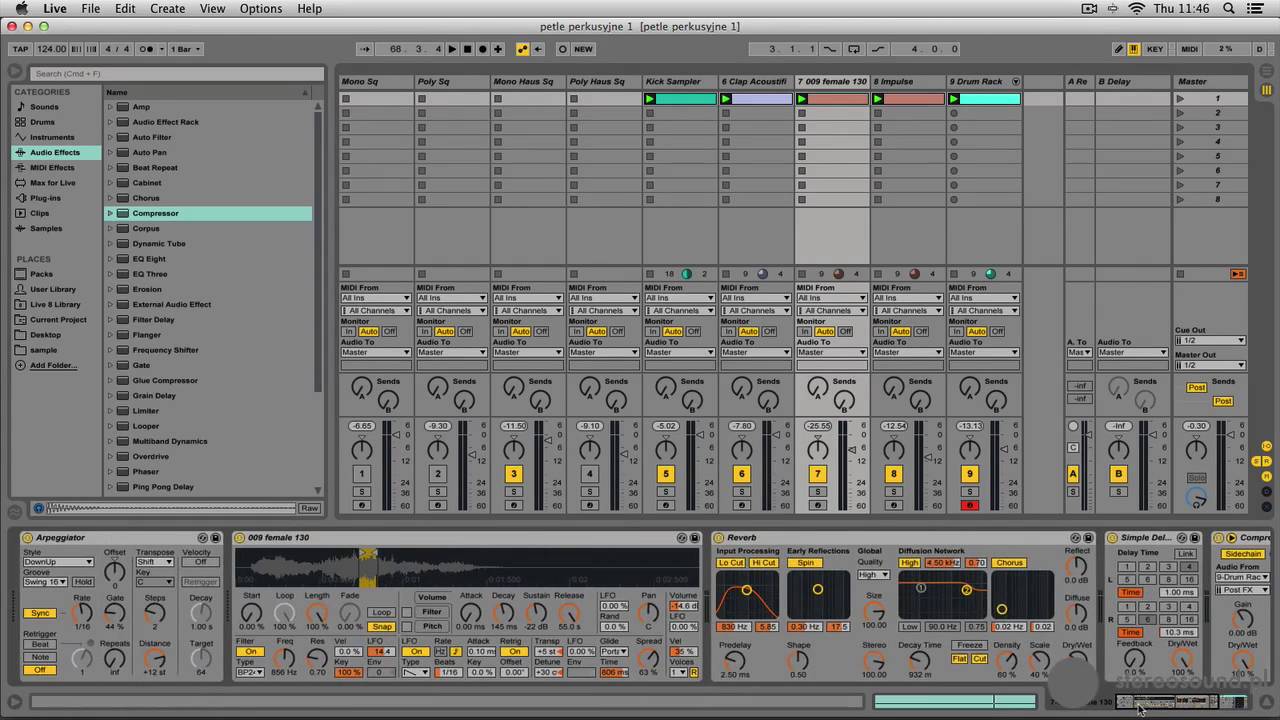1280x720 pixels.
Task: Toggle the browser preview headphone button
Action: pyautogui.click(x=39, y=508)
